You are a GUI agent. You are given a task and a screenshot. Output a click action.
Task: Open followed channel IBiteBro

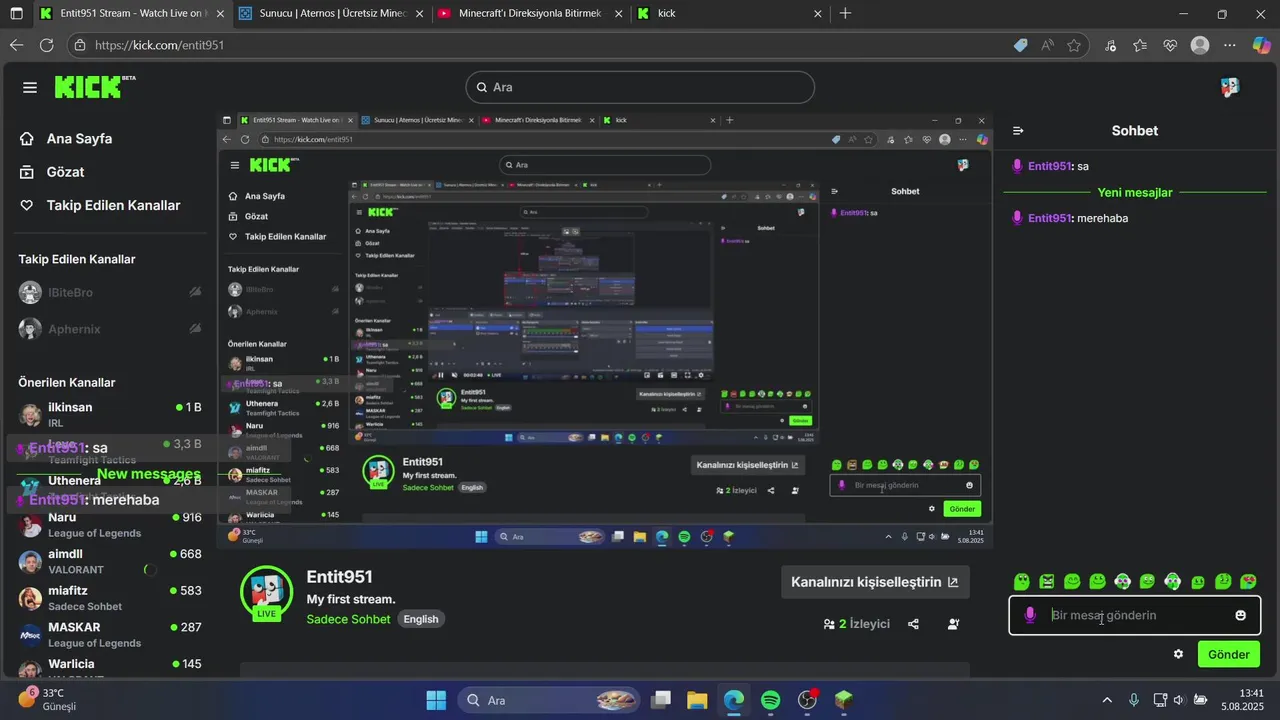tap(110, 292)
